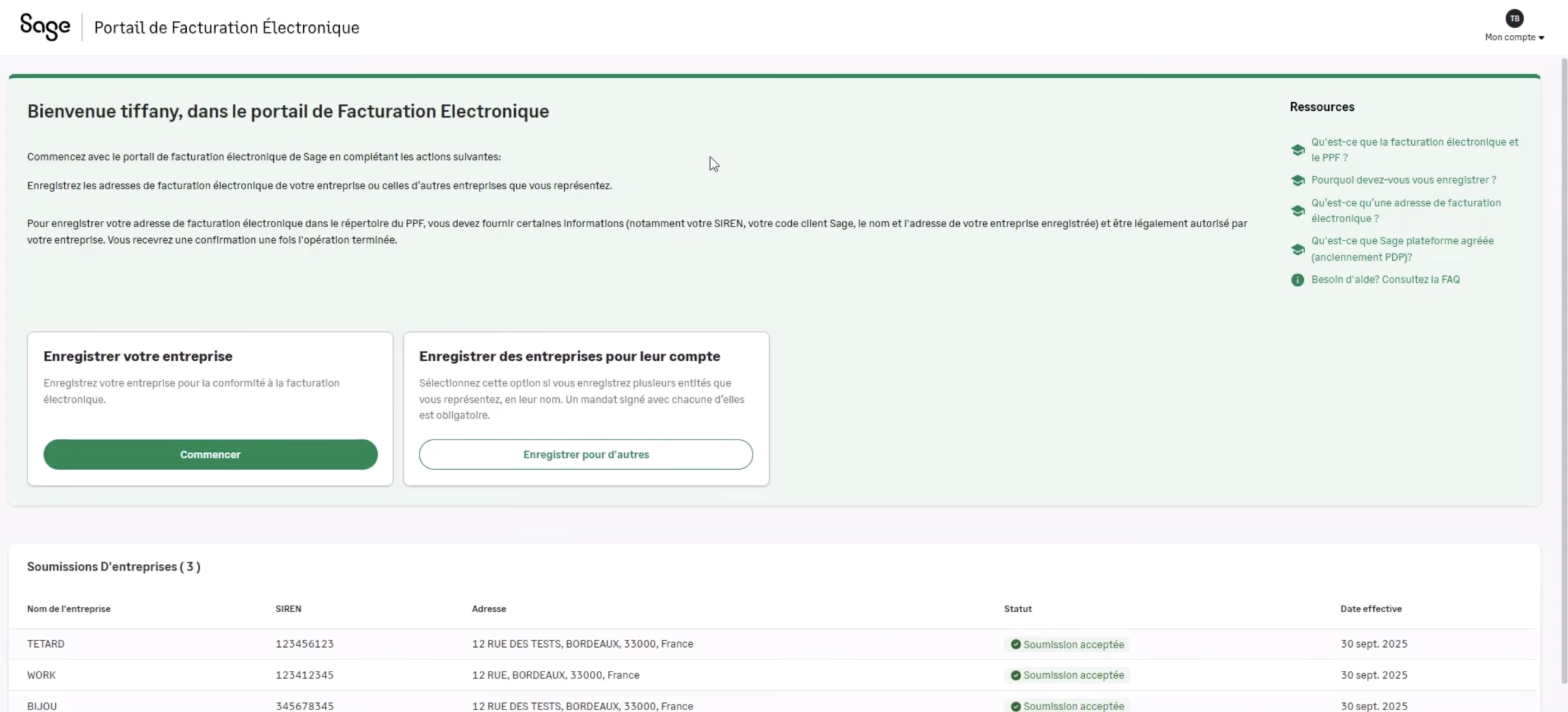Click the info icon beside FAQ link

pyautogui.click(x=1297, y=280)
